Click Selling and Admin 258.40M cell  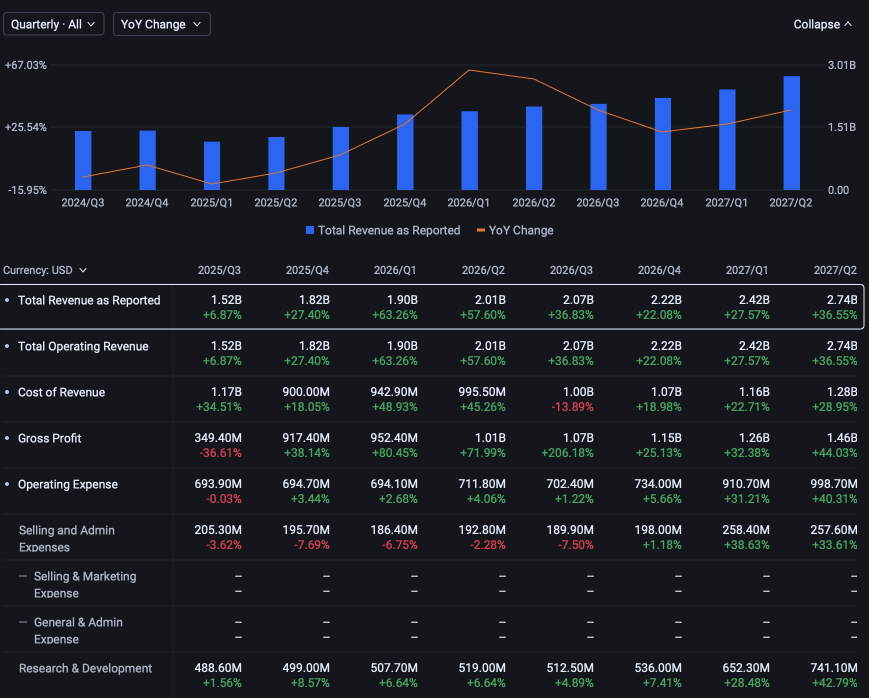pyautogui.click(x=746, y=530)
